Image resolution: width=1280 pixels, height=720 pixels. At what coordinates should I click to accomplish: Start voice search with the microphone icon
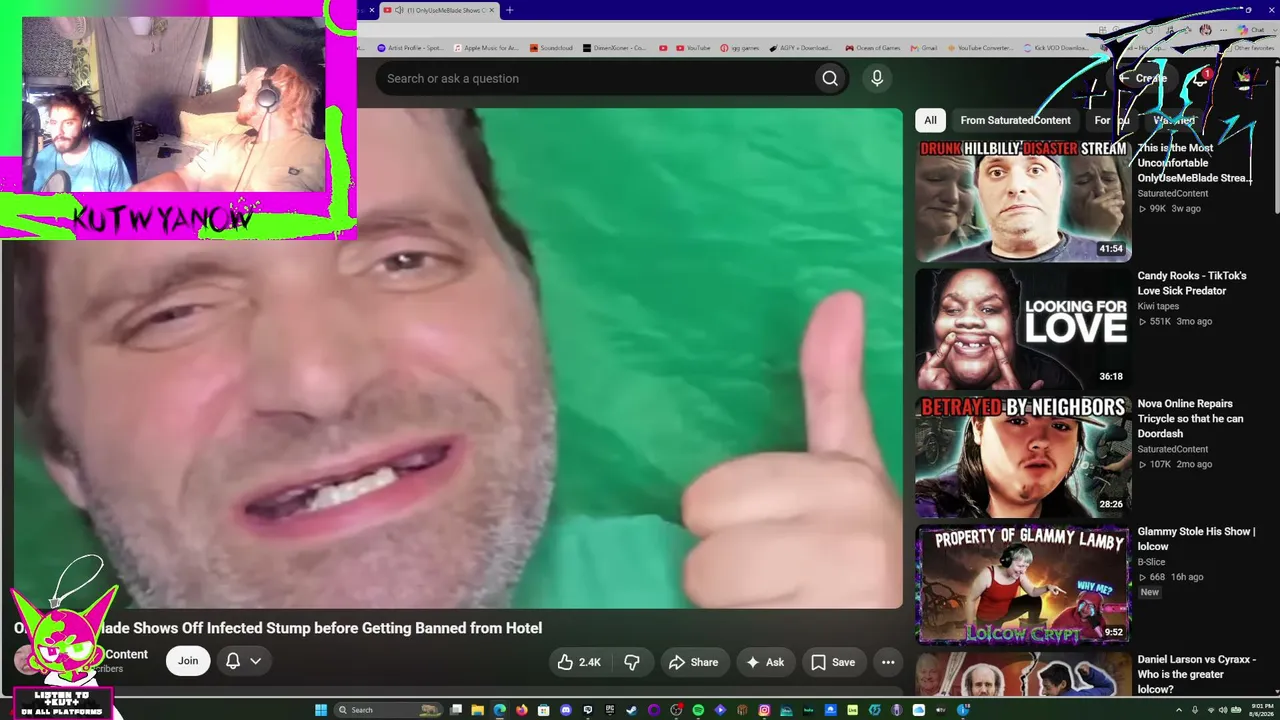[x=877, y=78]
